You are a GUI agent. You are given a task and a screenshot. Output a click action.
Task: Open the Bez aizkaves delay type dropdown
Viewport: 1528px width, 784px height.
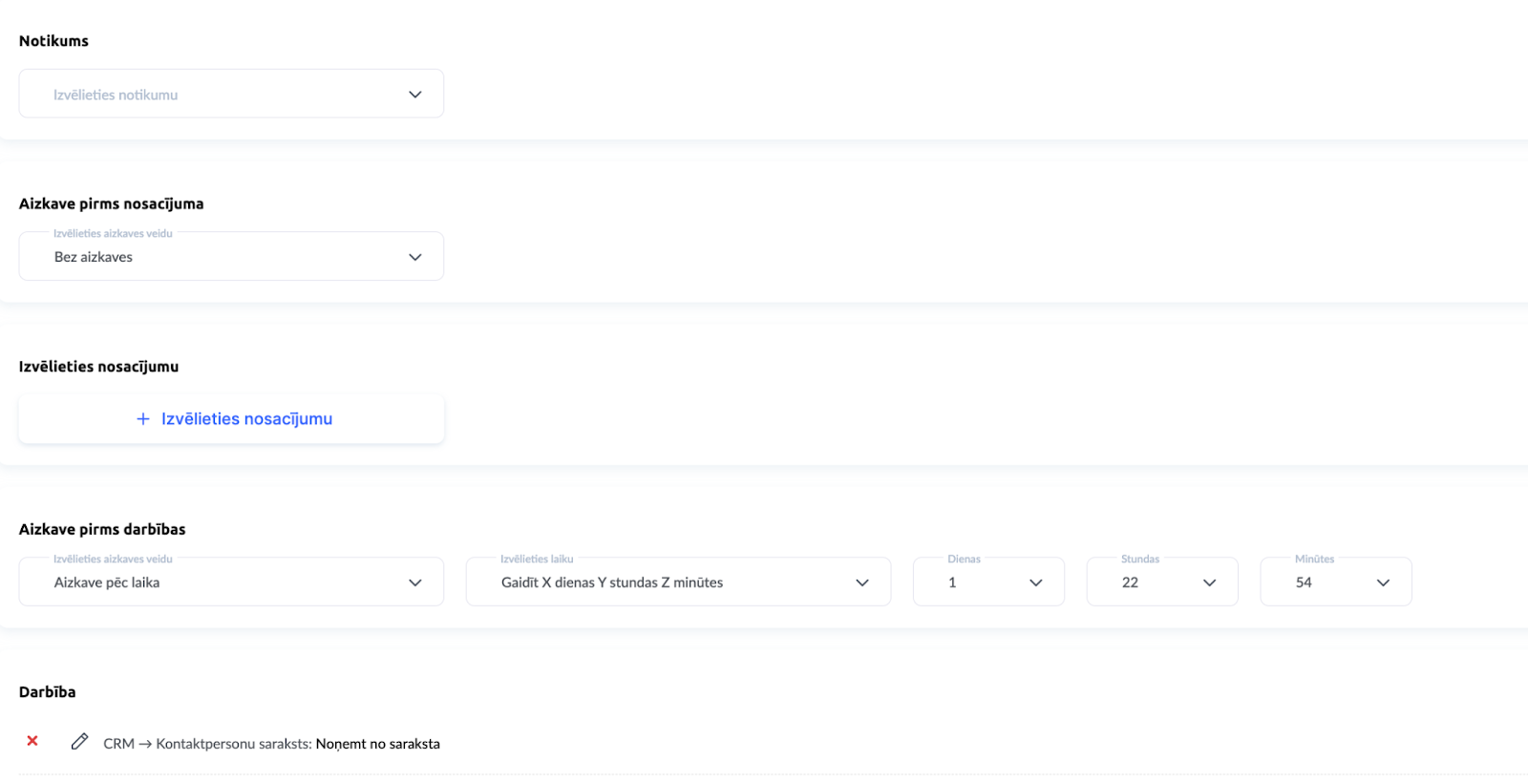point(220,257)
